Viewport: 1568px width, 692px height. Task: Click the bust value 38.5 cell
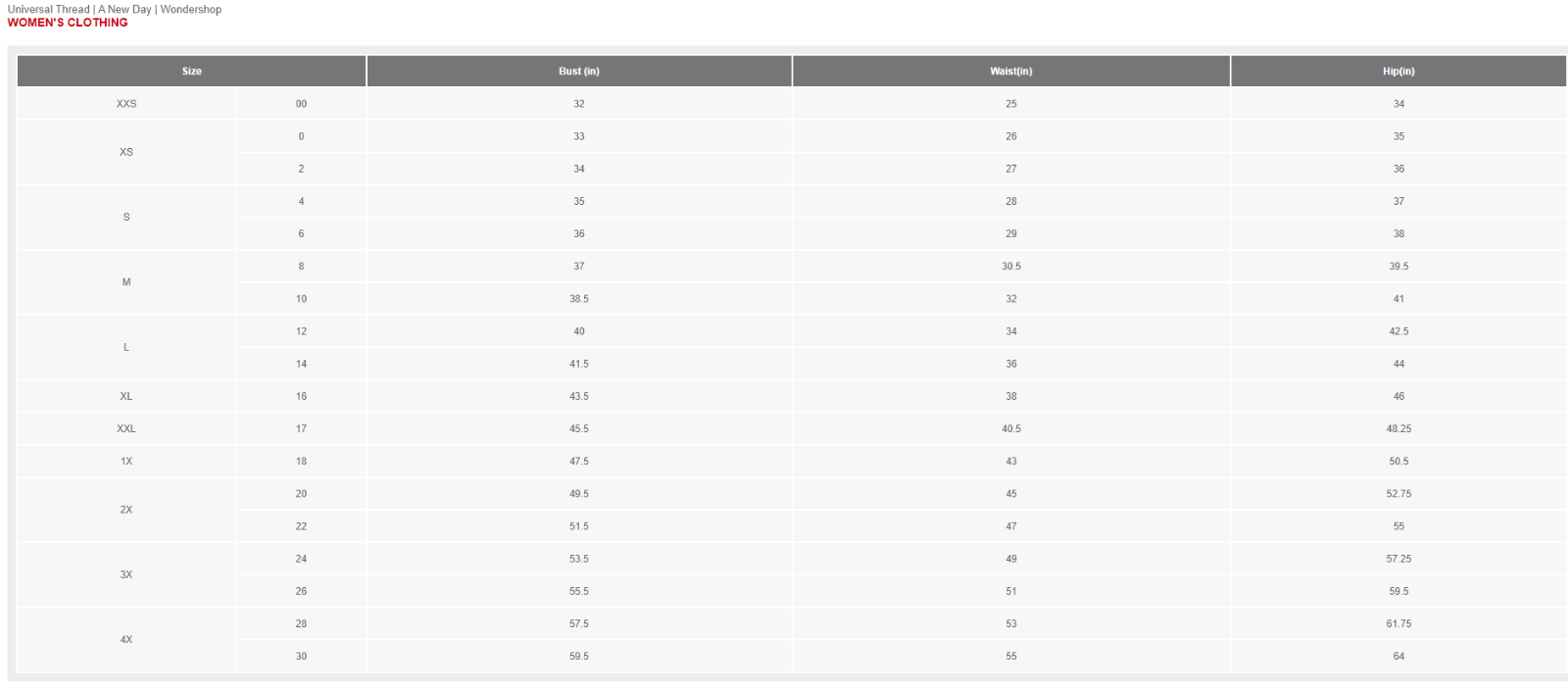pos(579,299)
